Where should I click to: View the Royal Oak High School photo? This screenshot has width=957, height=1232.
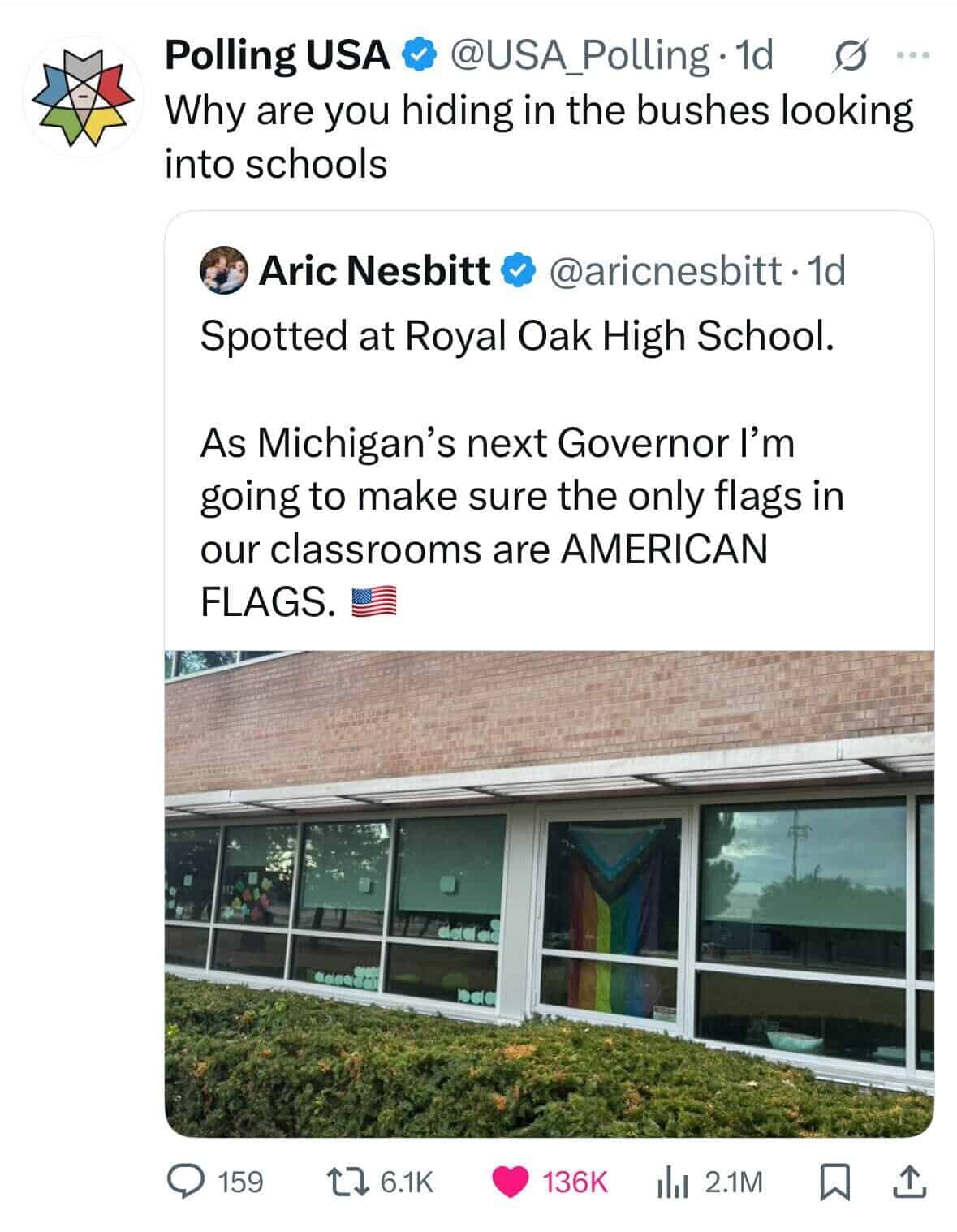point(549,893)
